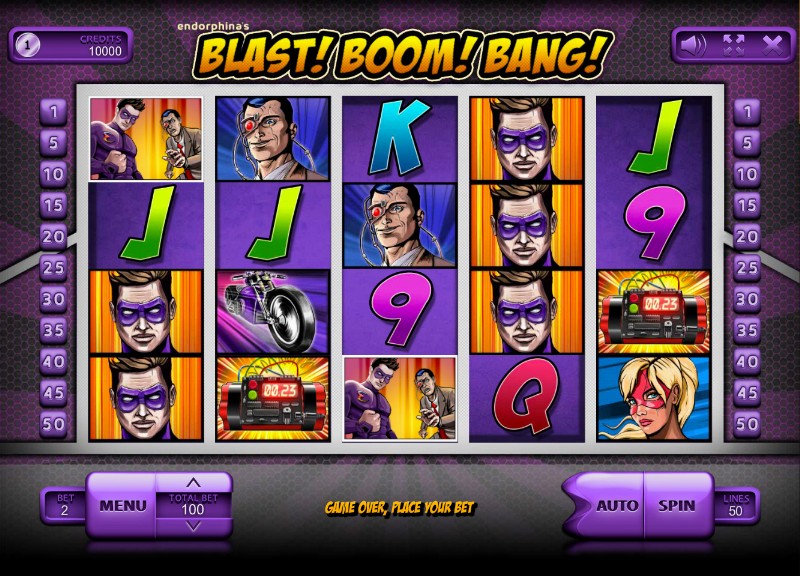
Task: Click the blue K symbol on reel three
Action: (x=399, y=138)
